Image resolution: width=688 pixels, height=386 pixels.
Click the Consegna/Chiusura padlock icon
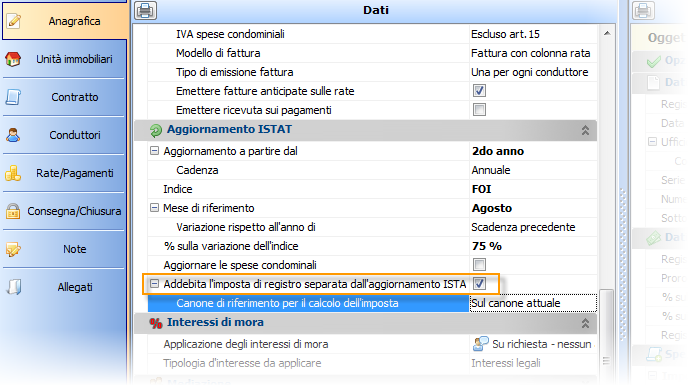(13, 211)
